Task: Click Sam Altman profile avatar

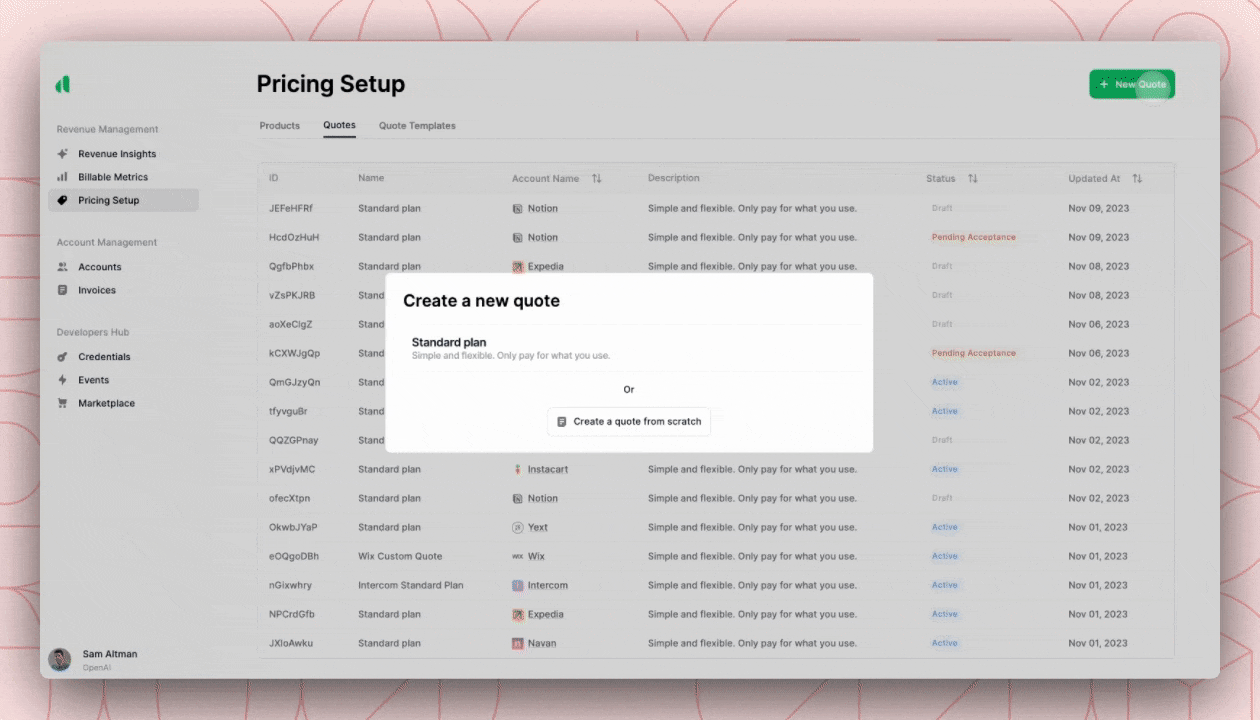Action: pyautogui.click(x=60, y=659)
